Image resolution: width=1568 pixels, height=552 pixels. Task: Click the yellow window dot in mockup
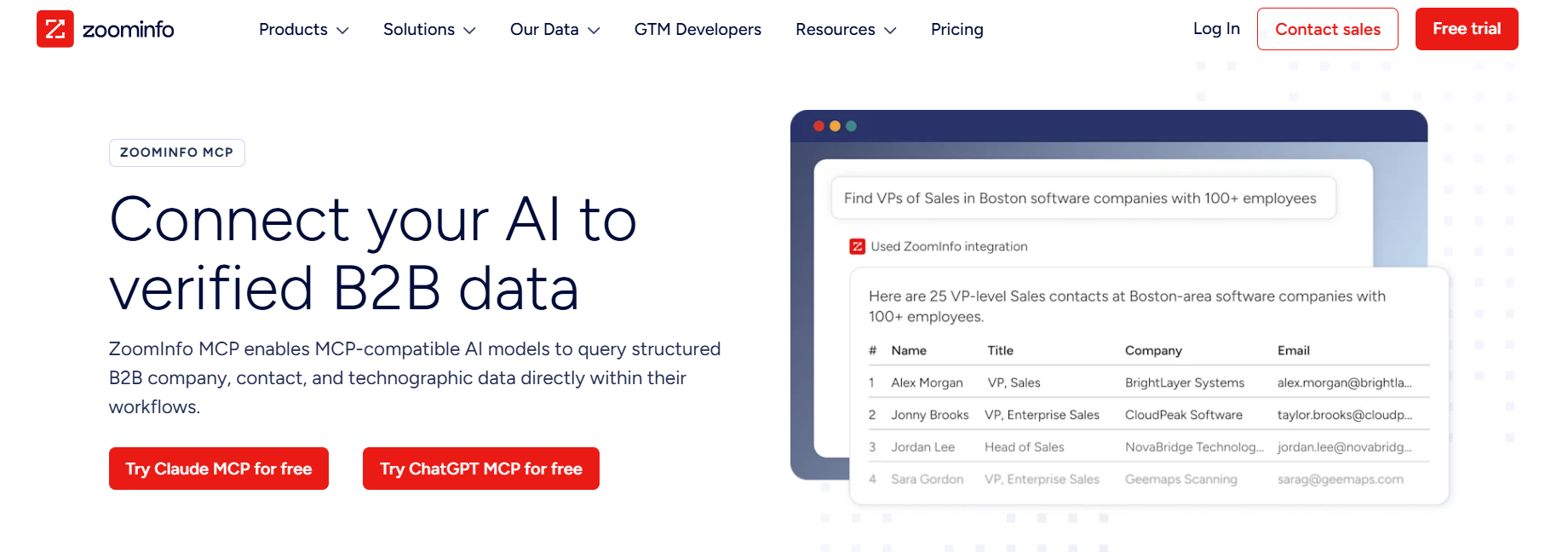835,126
